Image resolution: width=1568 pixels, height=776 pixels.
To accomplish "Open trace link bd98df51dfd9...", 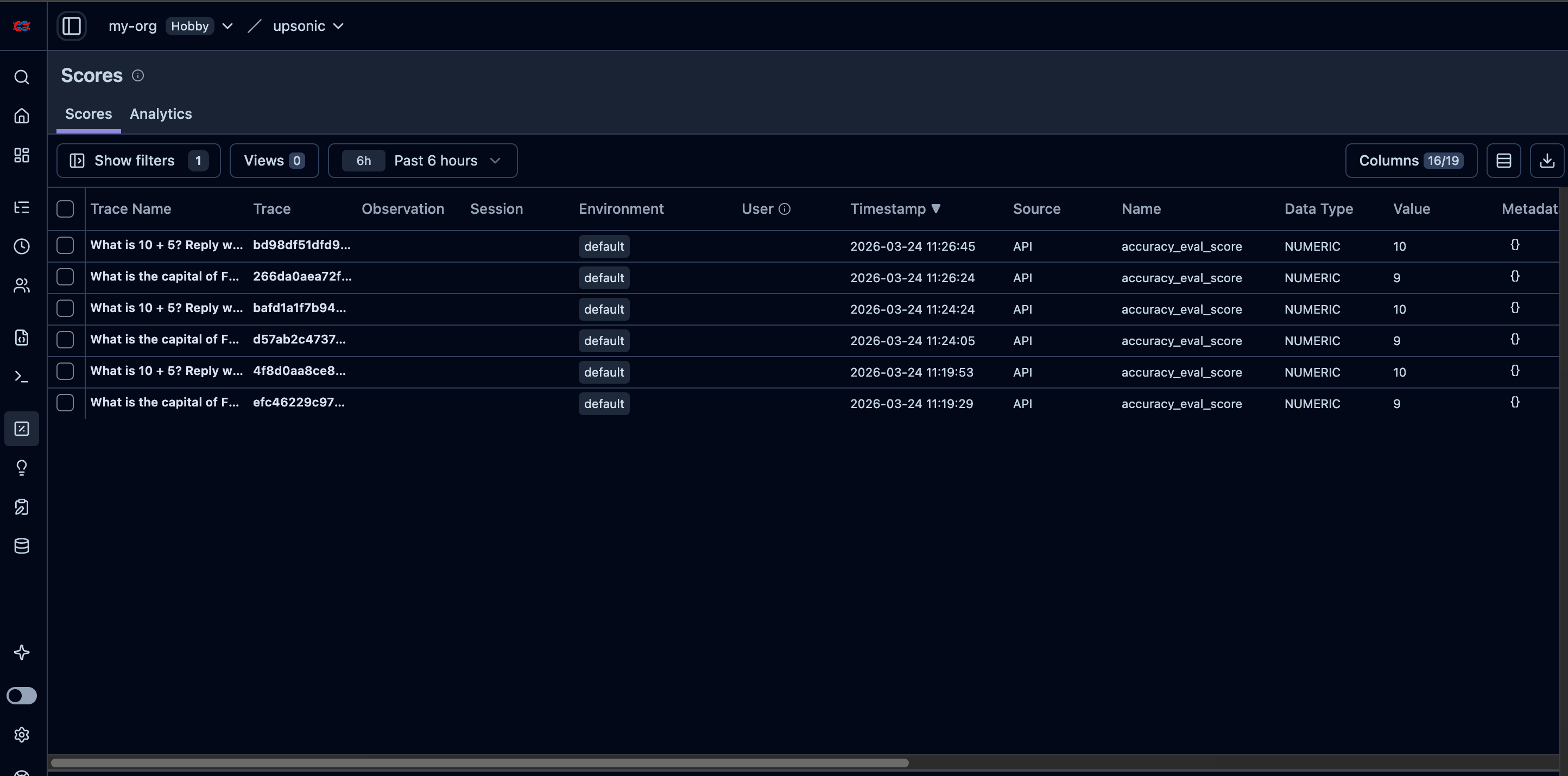I will (x=301, y=245).
